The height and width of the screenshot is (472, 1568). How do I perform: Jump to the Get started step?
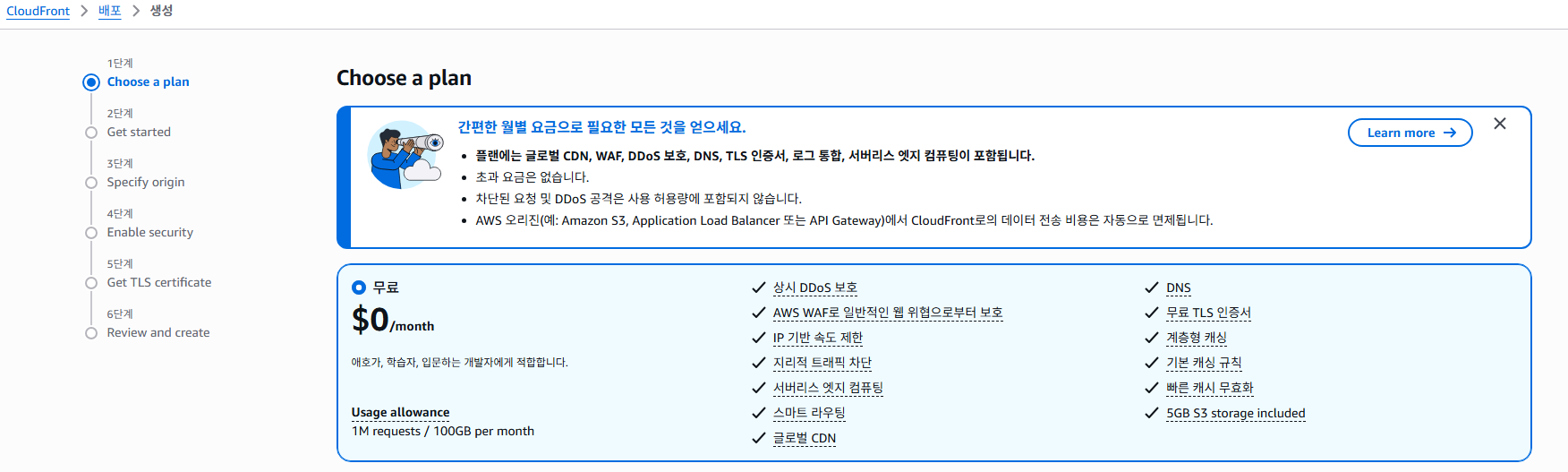pos(139,132)
